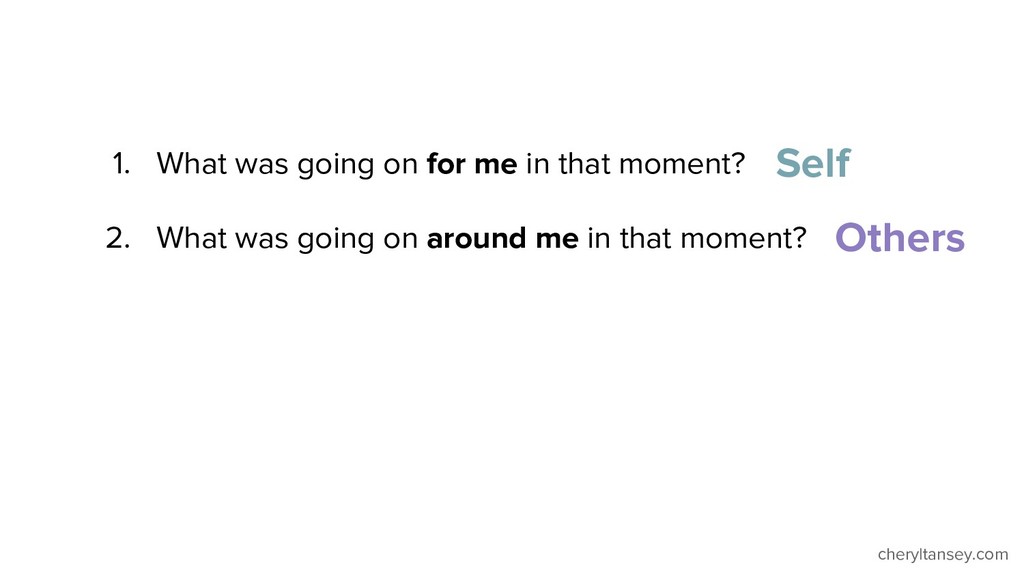Viewport: 1024px width, 576px height.
Task: Click the word "going" in the second question
Action: tap(336, 240)
